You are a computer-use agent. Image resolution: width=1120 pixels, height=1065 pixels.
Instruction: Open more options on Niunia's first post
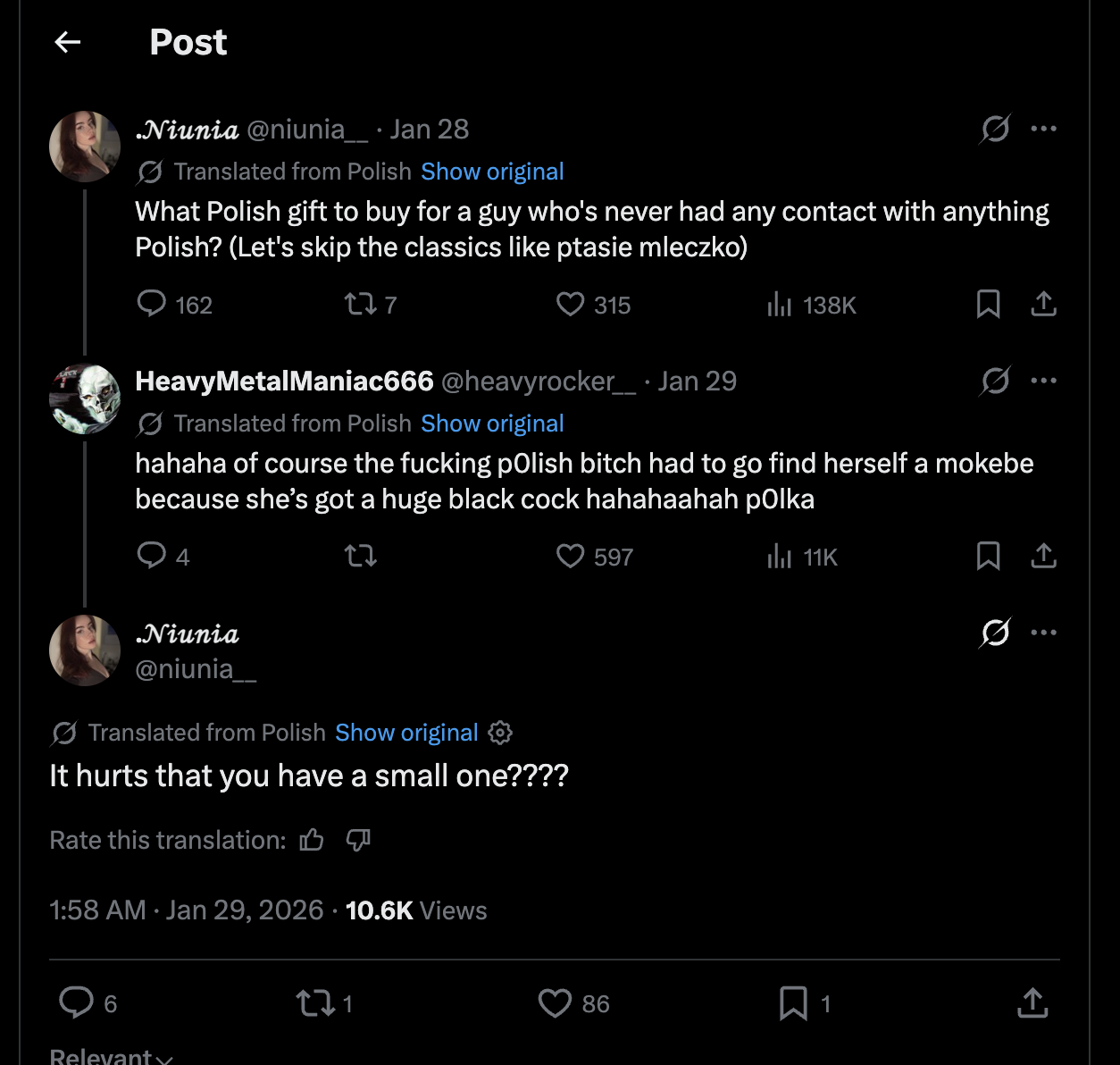(1043, 129)
